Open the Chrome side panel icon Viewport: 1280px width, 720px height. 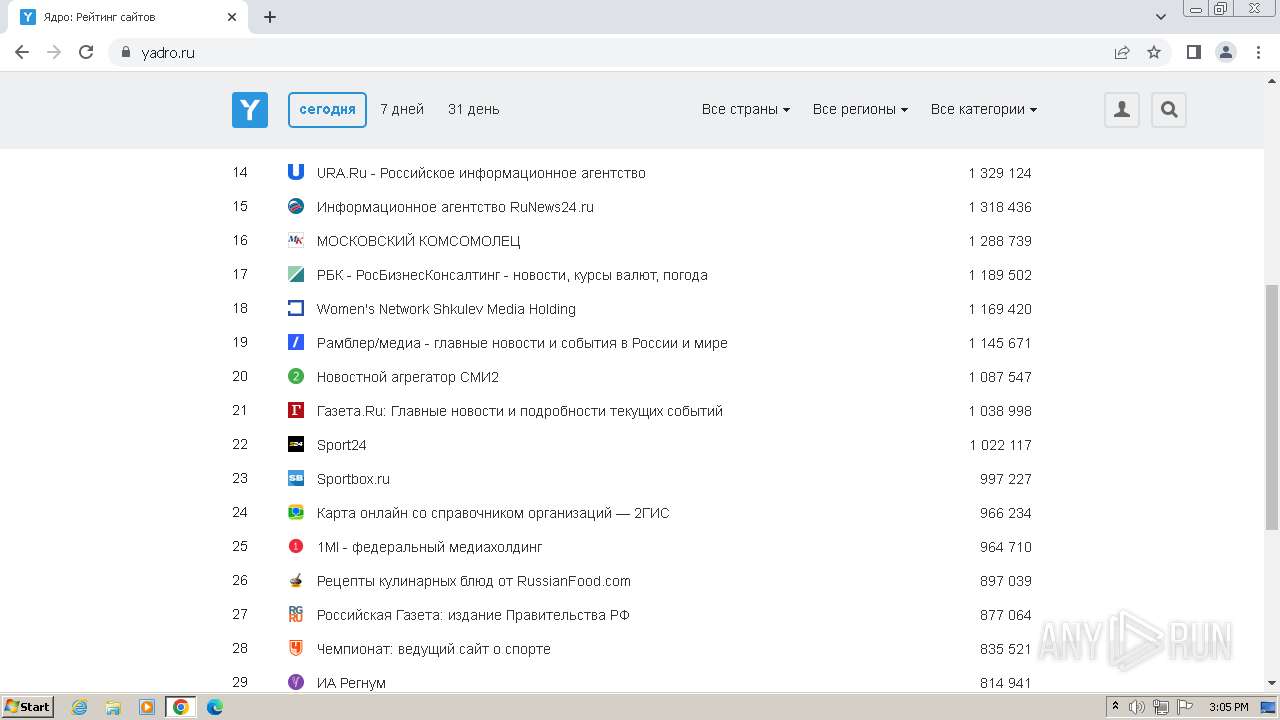tap(1193, 52)
